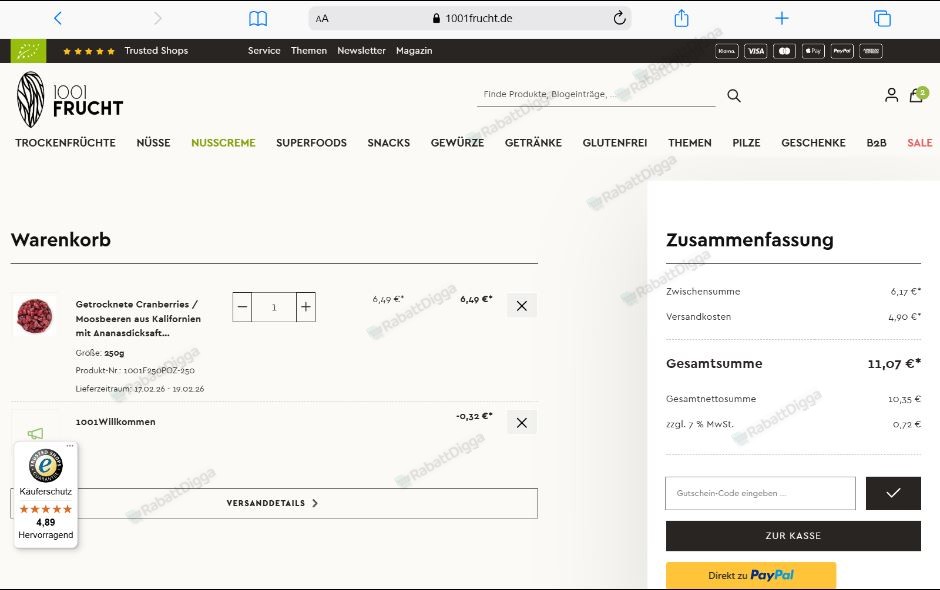The image size is (940, 590).
Task: Open the main-nav Themen category
Action: pos(690,143)
